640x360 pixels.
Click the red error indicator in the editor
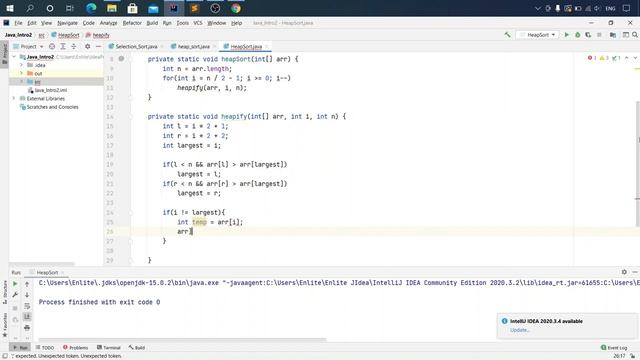[x=592, y=58]
